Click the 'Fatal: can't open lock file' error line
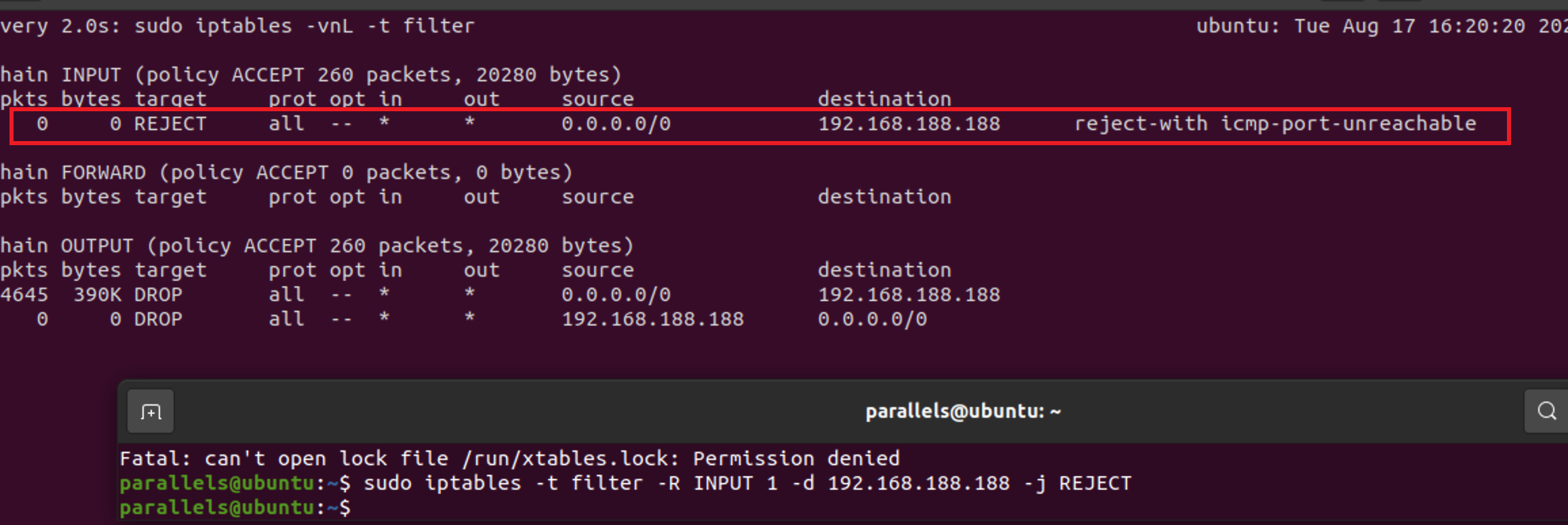This screenshot has width=1568, height=525. click(509, 459)
